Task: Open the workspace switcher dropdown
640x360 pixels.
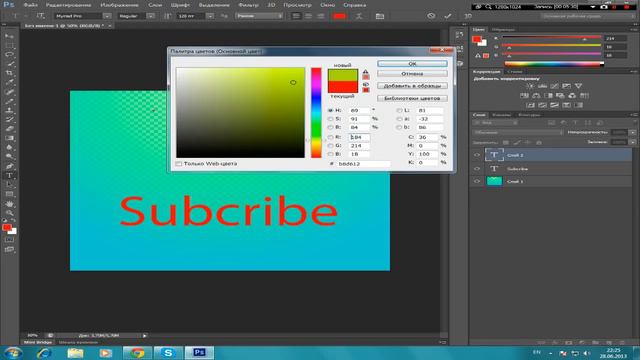Action: pos(587,16)
